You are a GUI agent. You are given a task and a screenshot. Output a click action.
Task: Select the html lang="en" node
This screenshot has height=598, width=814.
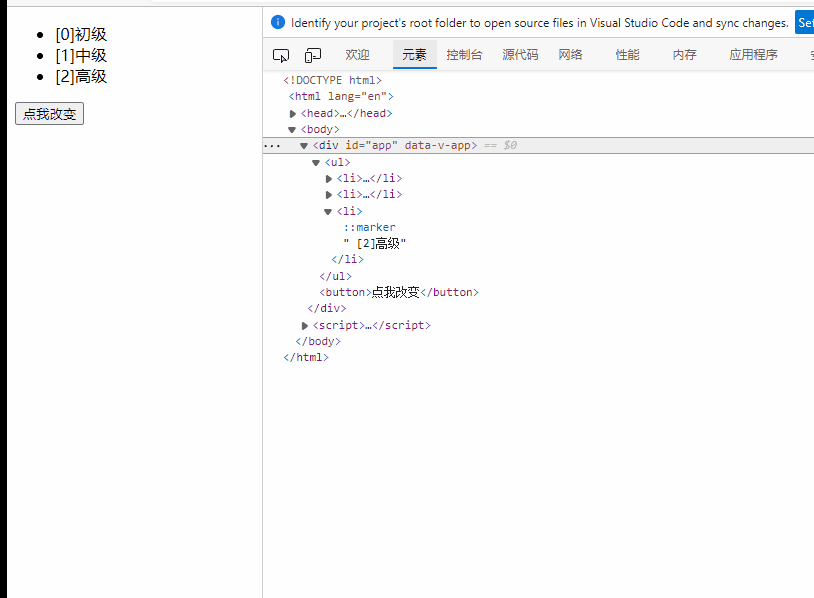341,96
